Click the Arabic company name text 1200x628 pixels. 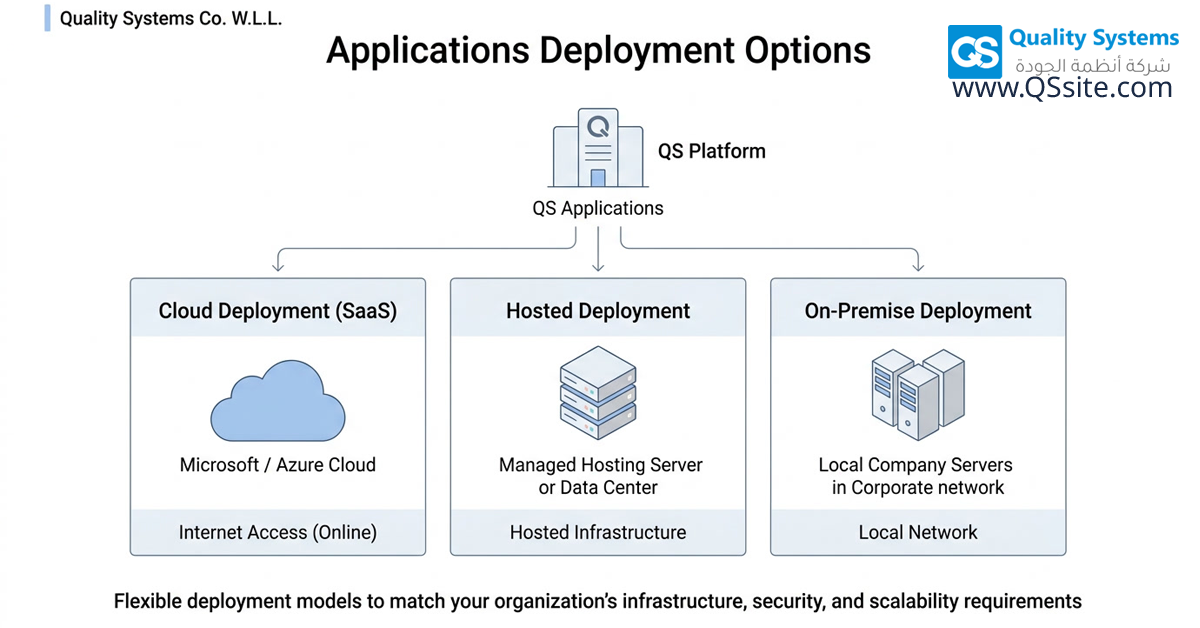[1092, 65]
